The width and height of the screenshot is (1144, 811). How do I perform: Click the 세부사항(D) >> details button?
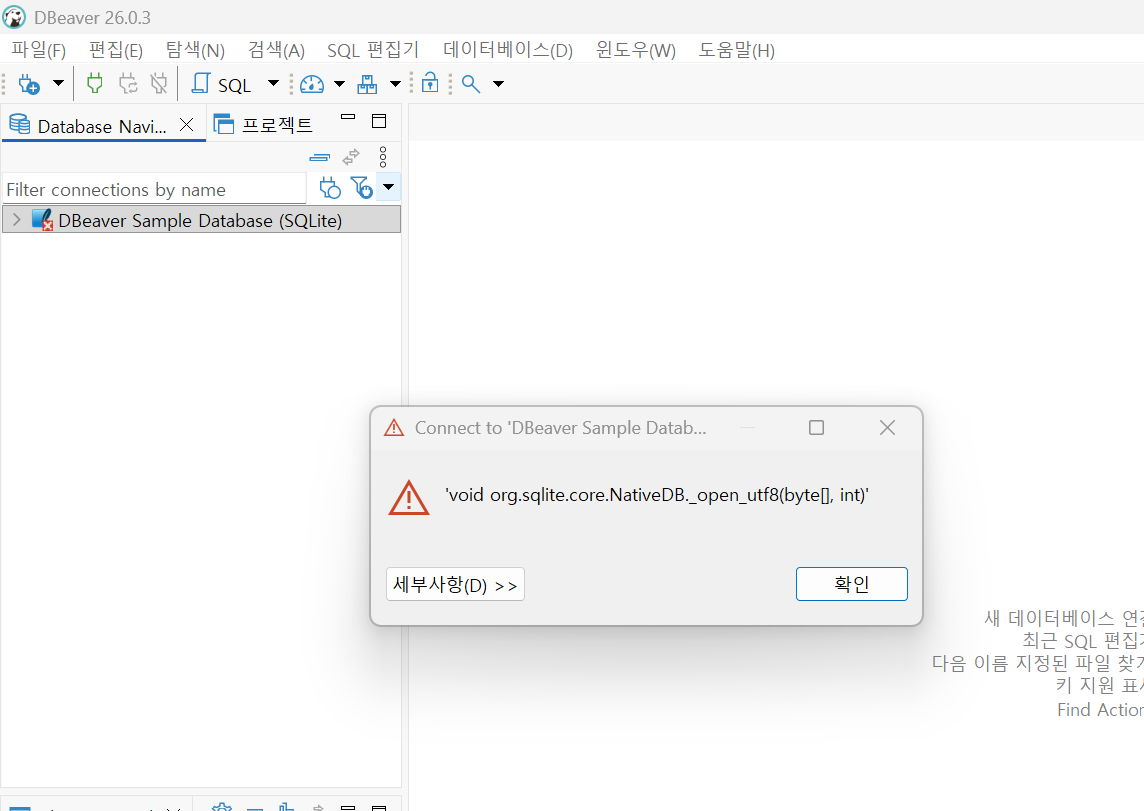click(455, 584)
